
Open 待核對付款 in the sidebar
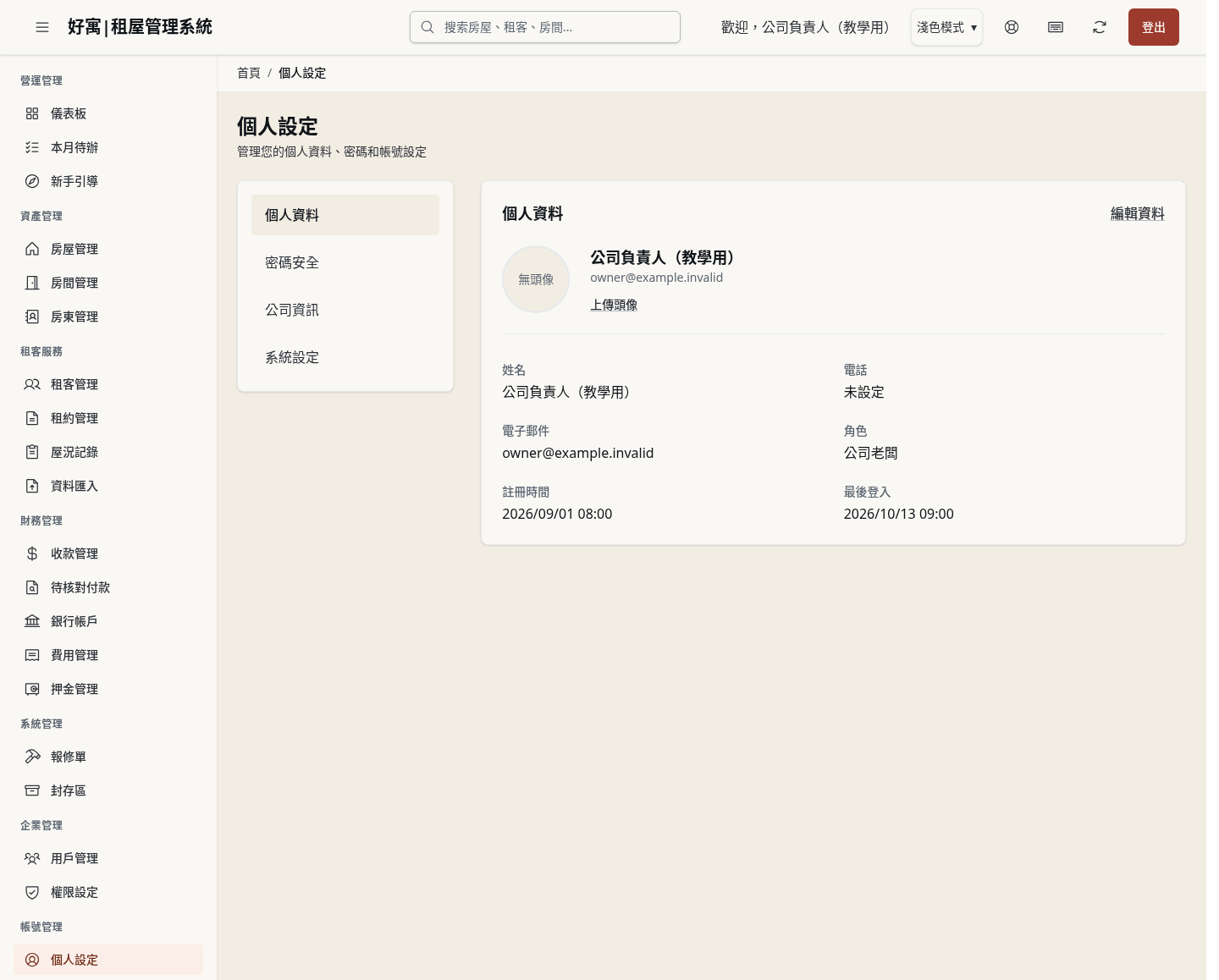[108, 587]
